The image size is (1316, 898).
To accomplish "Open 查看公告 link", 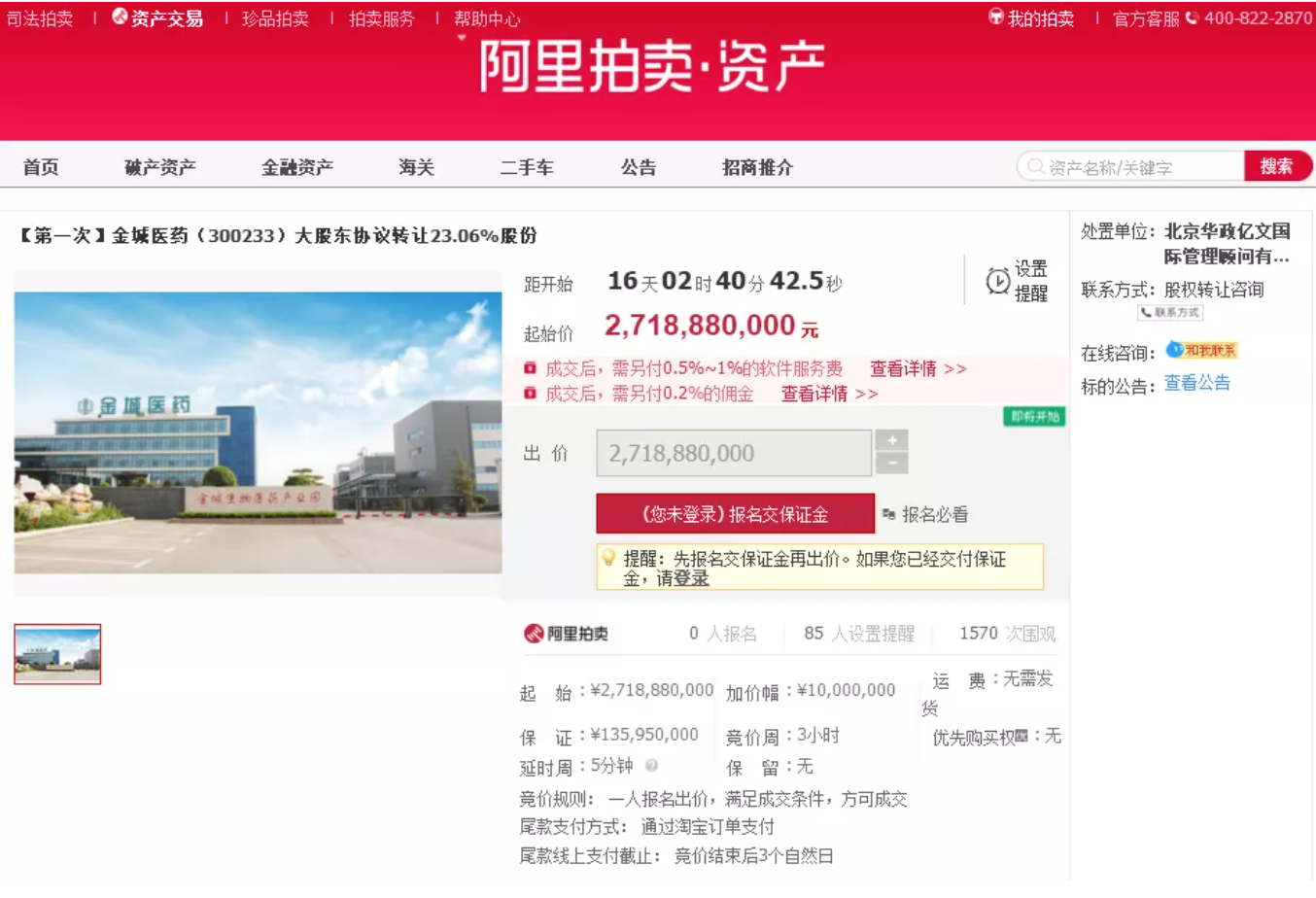I will point(1197,383).
